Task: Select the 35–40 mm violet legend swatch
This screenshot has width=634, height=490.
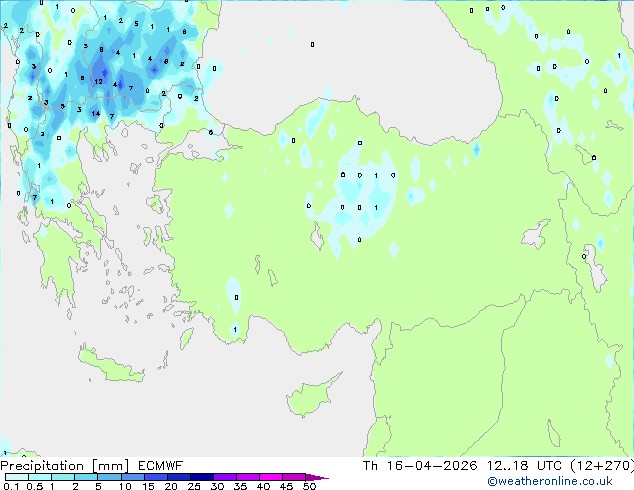Action: (248, 477)
